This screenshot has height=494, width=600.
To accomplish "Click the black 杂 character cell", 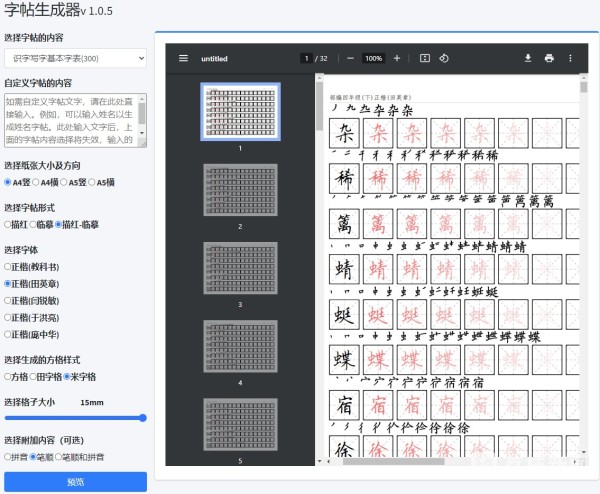I will coord(344,133).
